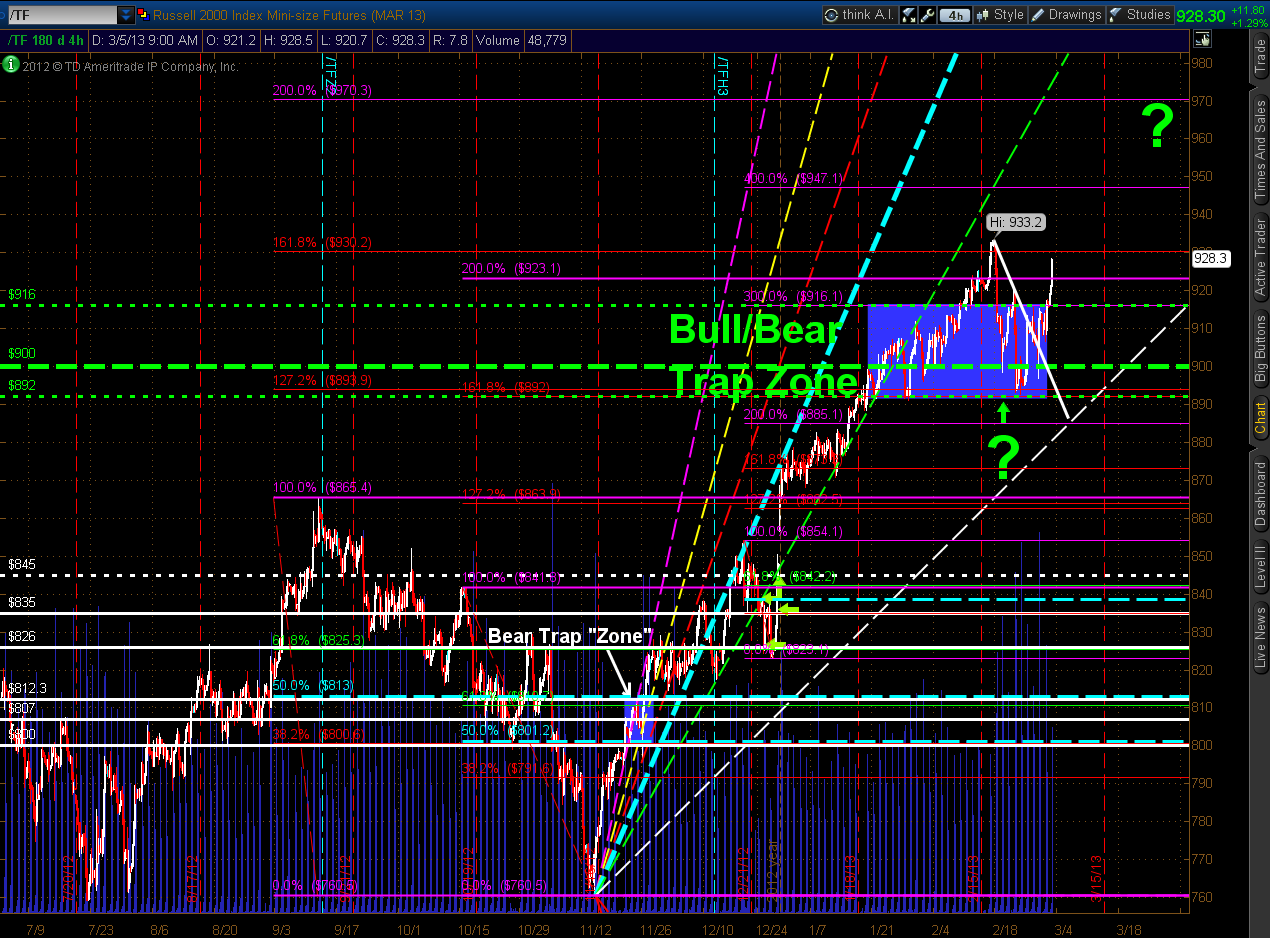Click the $845 level label on left
1270x938 pixels.
tap(22, 565)
